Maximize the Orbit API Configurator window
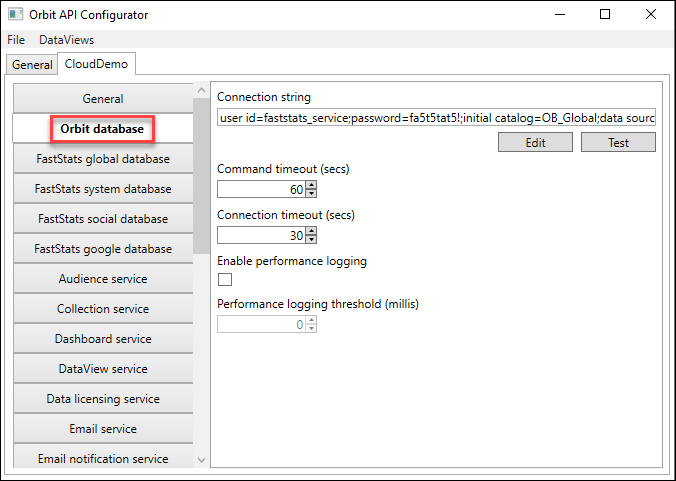The image size is (676, 481). (605, 14)
